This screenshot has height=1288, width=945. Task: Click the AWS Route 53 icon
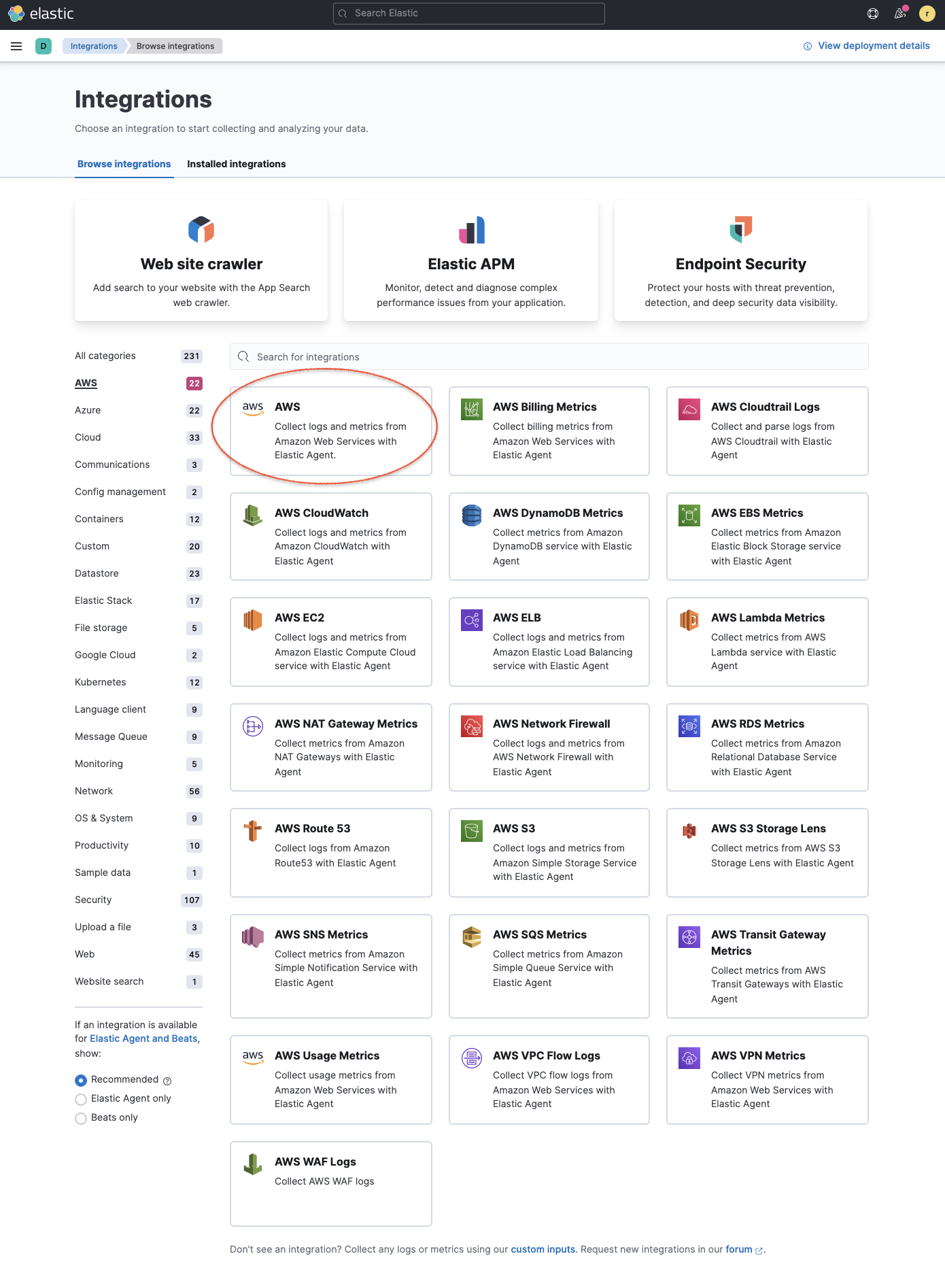(253, 831)
